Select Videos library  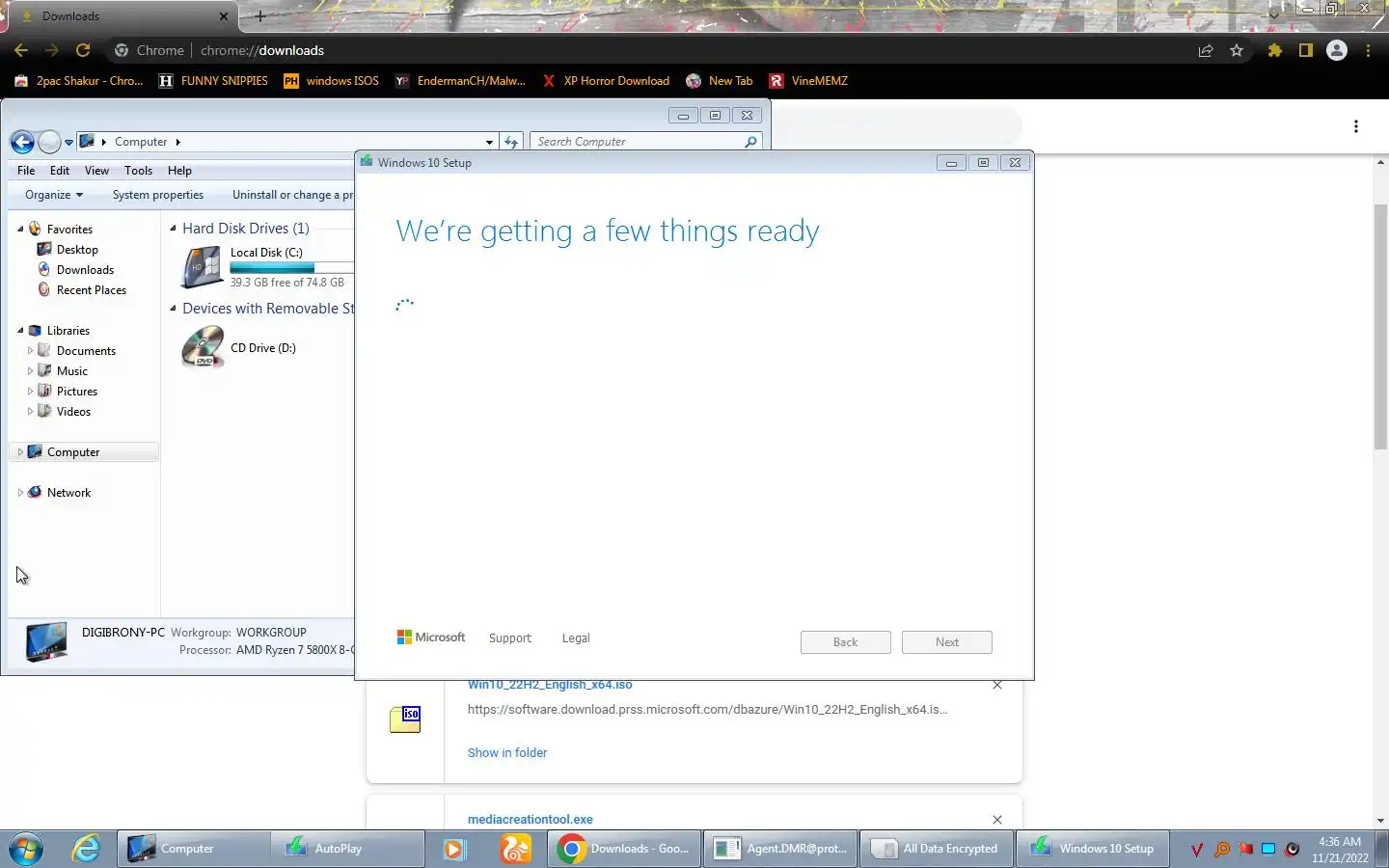(x=73, y=412)
